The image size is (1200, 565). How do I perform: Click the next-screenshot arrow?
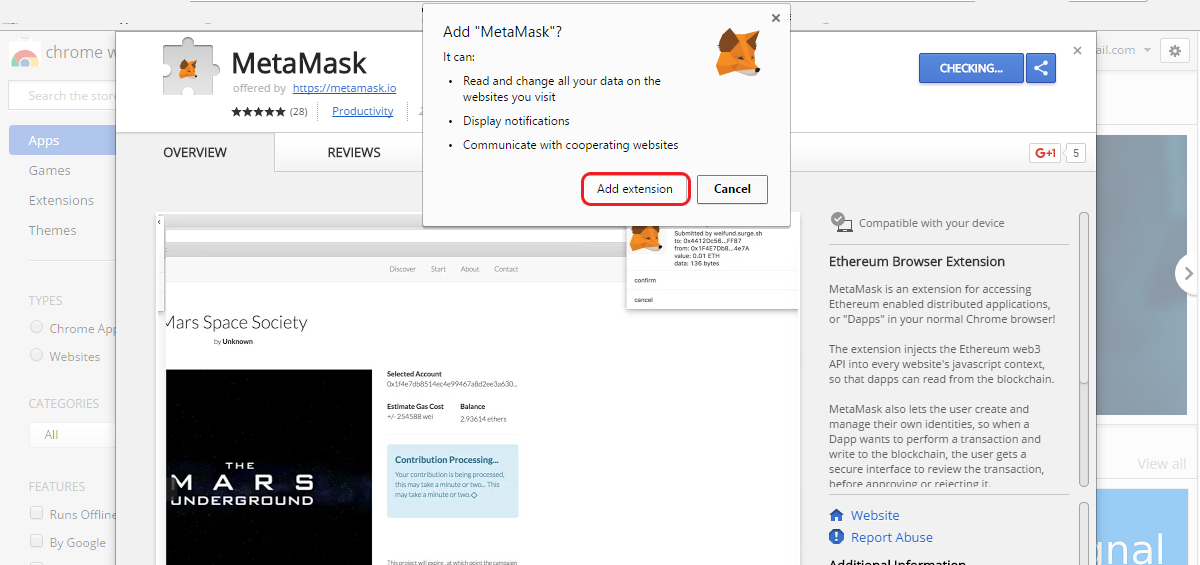coord(1188,273)
